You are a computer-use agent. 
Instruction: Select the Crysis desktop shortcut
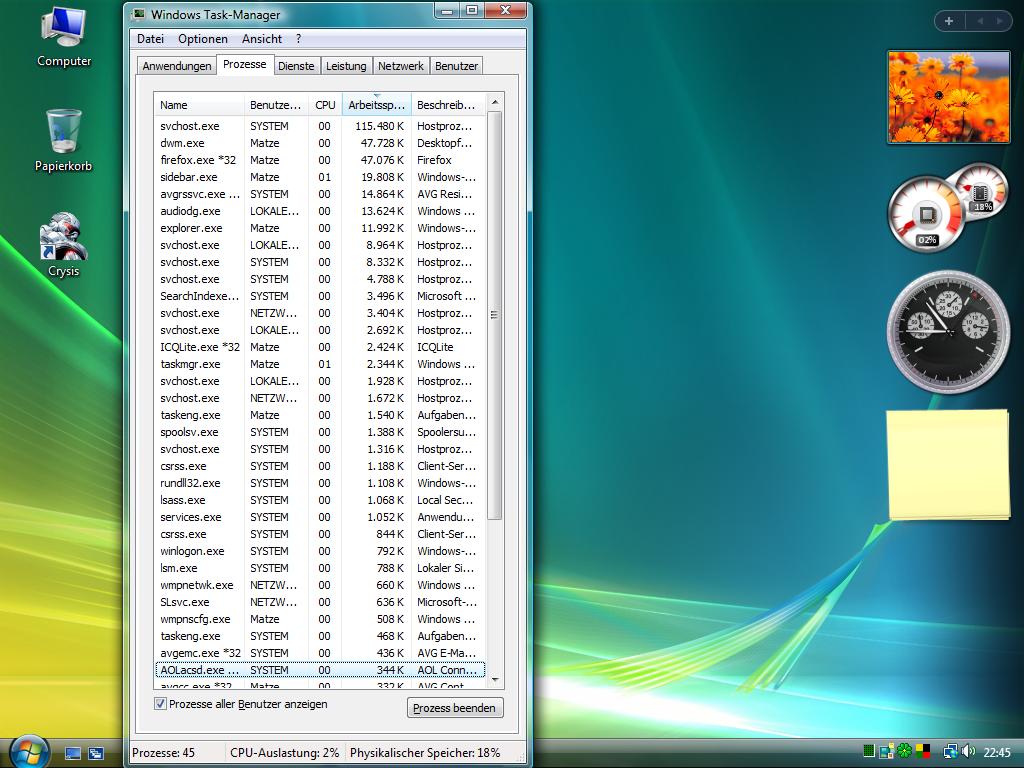coord(63,245)
